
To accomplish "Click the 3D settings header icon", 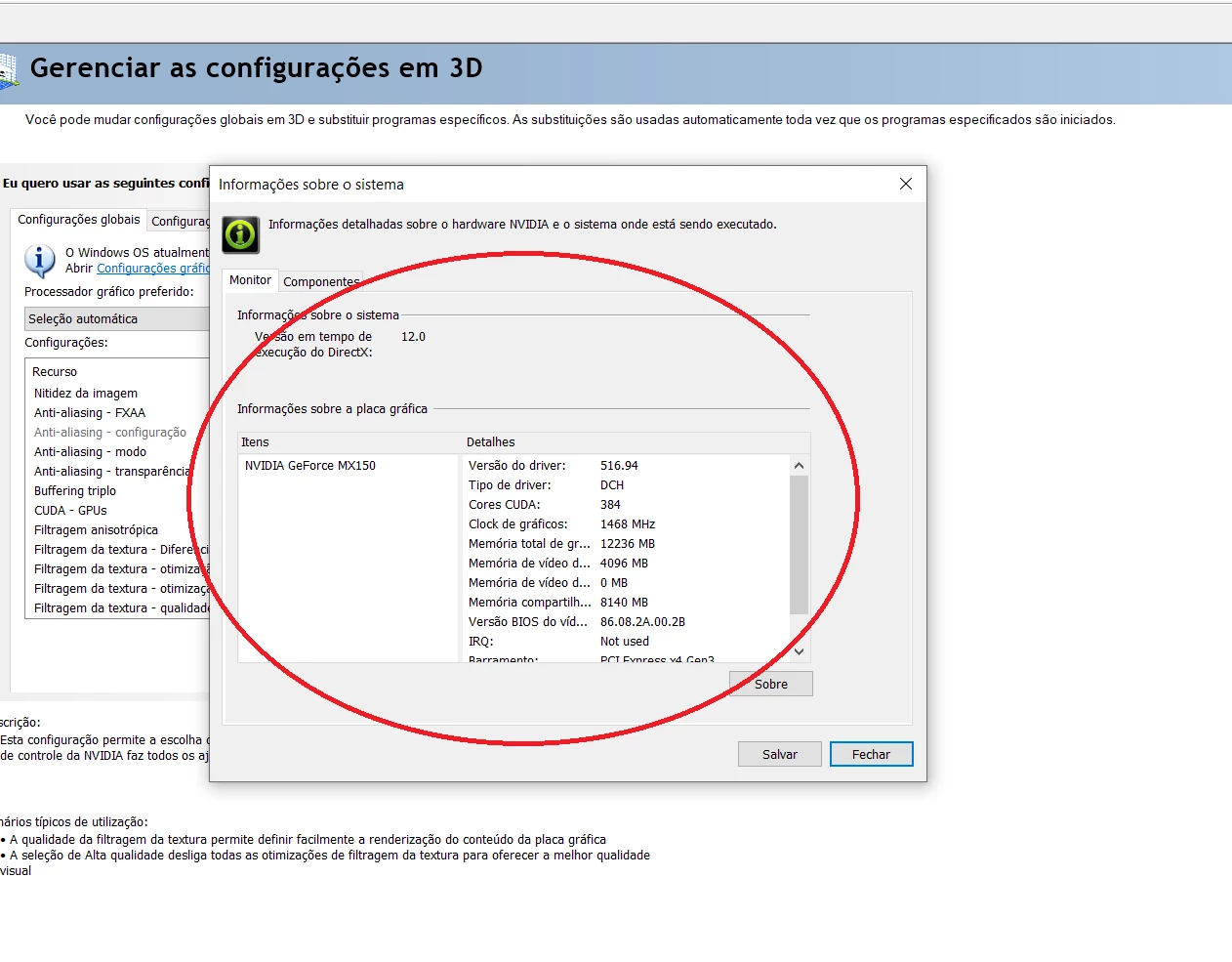I will coord(9,72).
